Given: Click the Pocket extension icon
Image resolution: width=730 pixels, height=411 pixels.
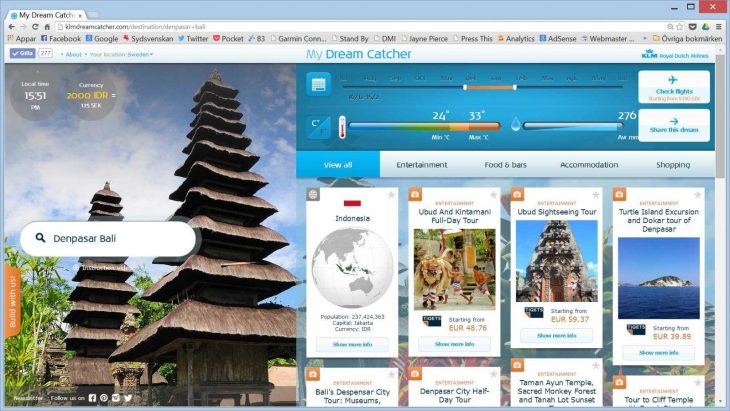Looking at the screenshot, I should click(693, 27).
